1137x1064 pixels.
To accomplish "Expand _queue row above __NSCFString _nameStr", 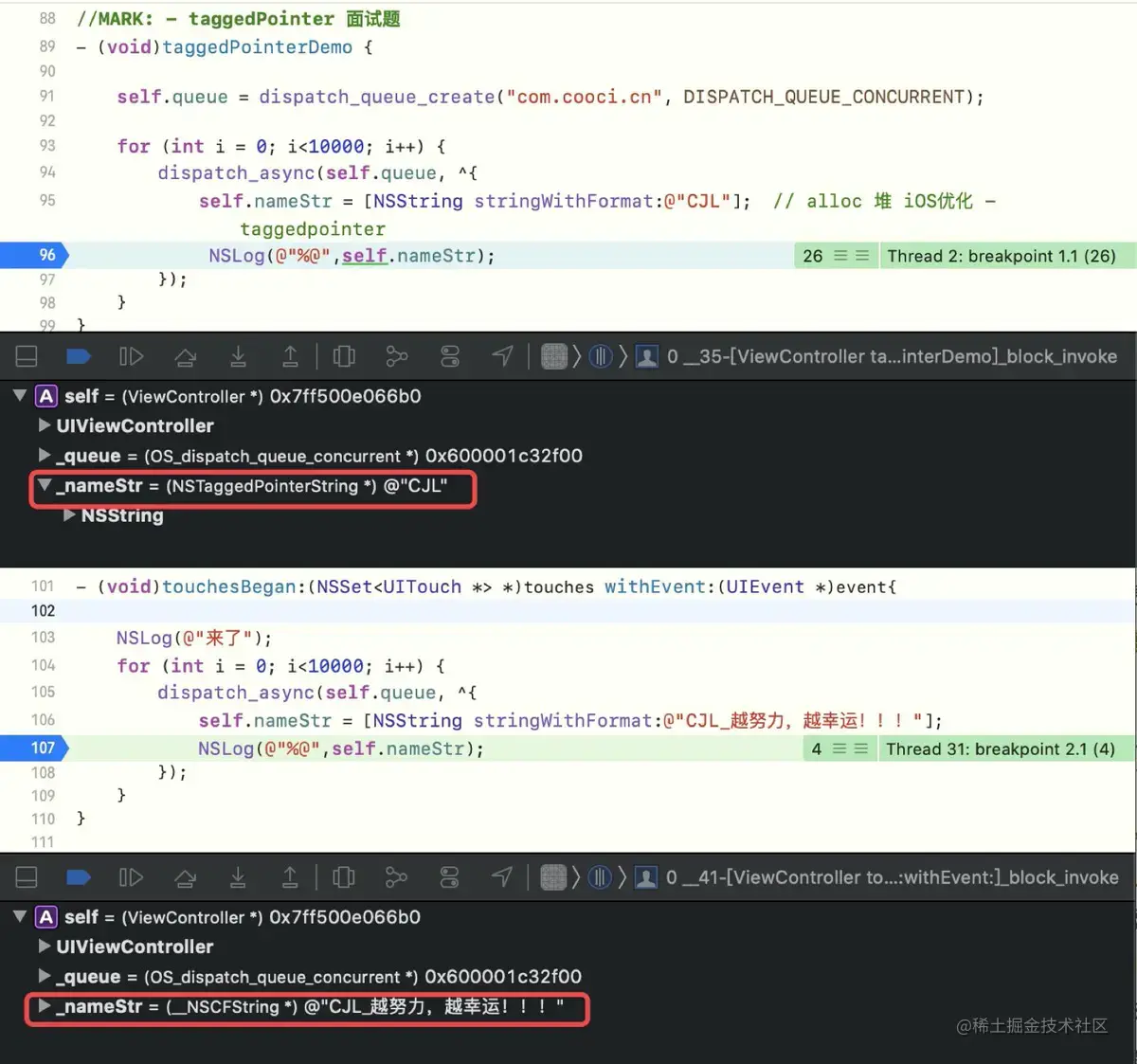I will pyautogui.click(x=45, y=976).
